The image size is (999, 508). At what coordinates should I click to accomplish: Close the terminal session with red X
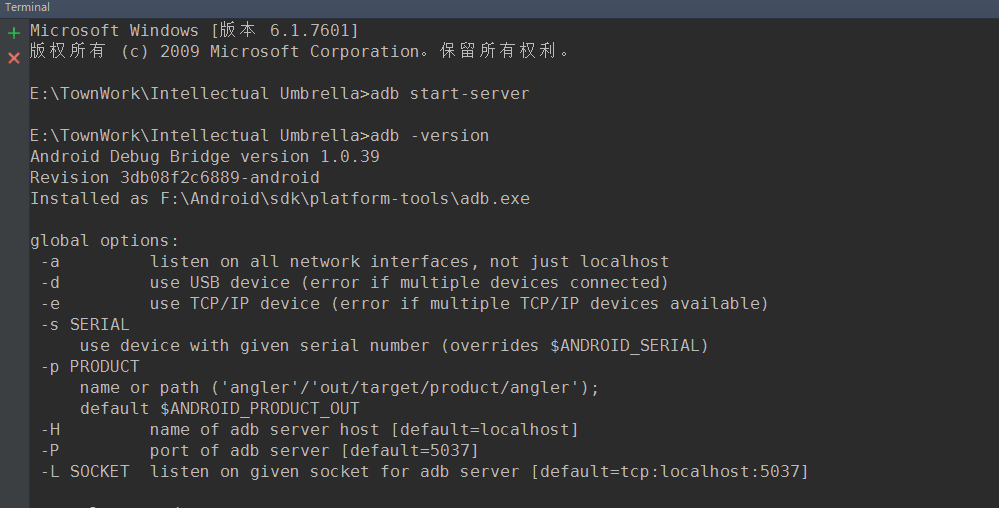pos(14,58)
